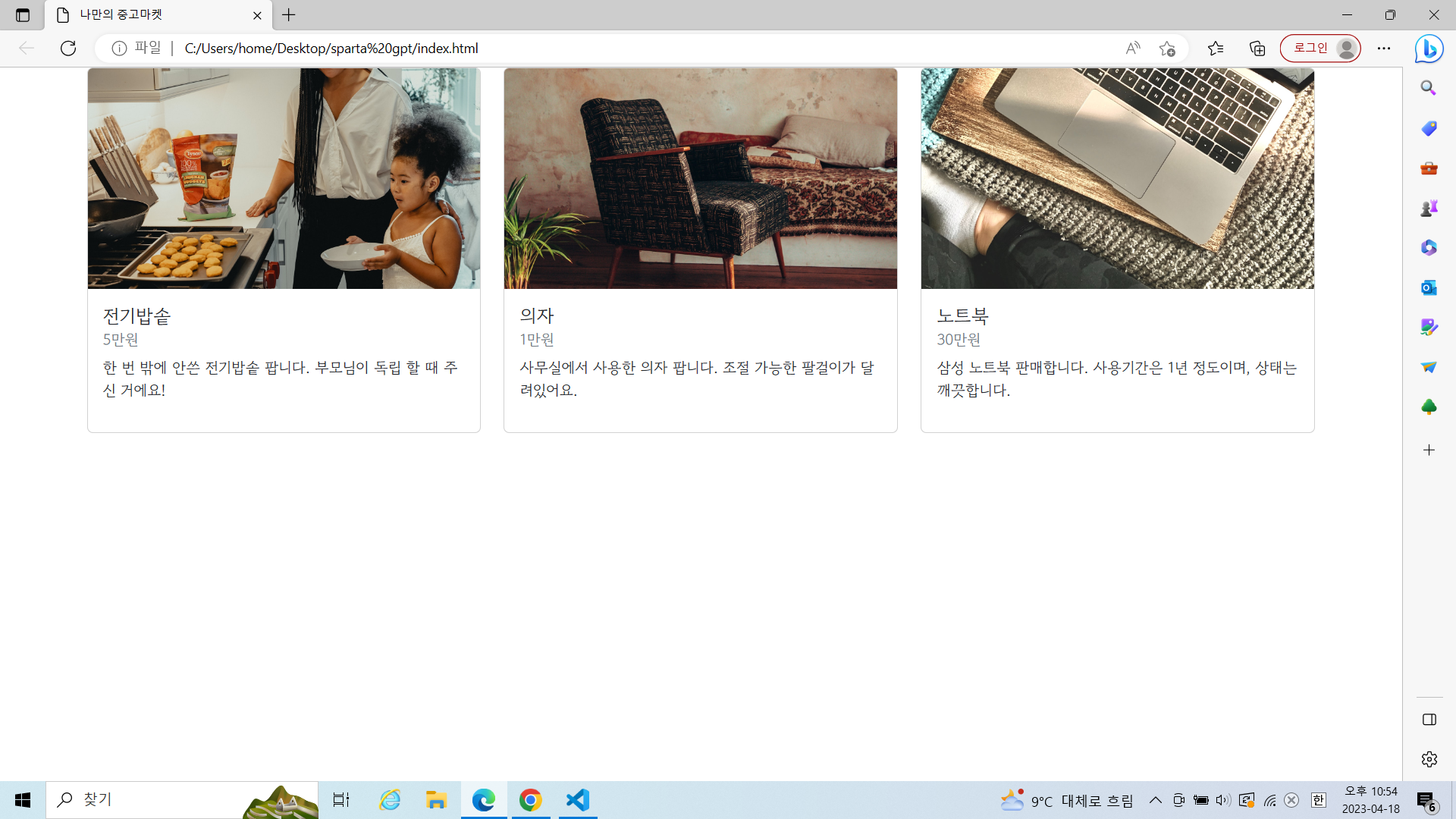Click the 삼성 노트북 description paragraph
The image size is (1456, 819).
point(1117,379)
